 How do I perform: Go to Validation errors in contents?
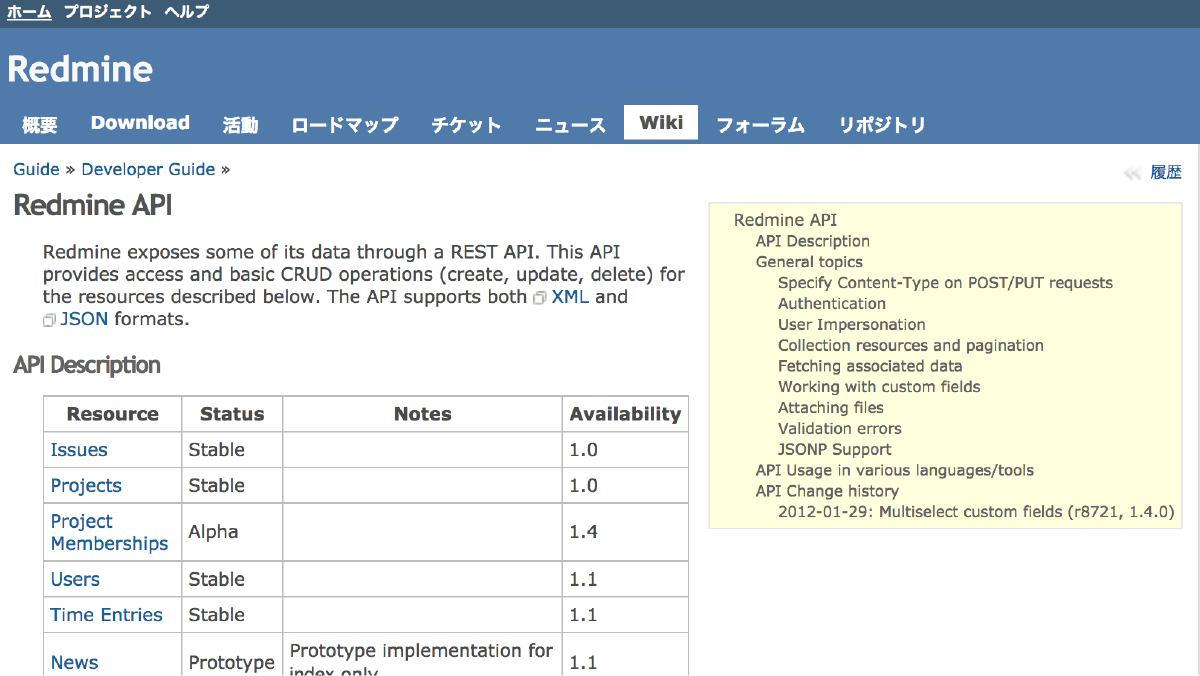point(840,429)
